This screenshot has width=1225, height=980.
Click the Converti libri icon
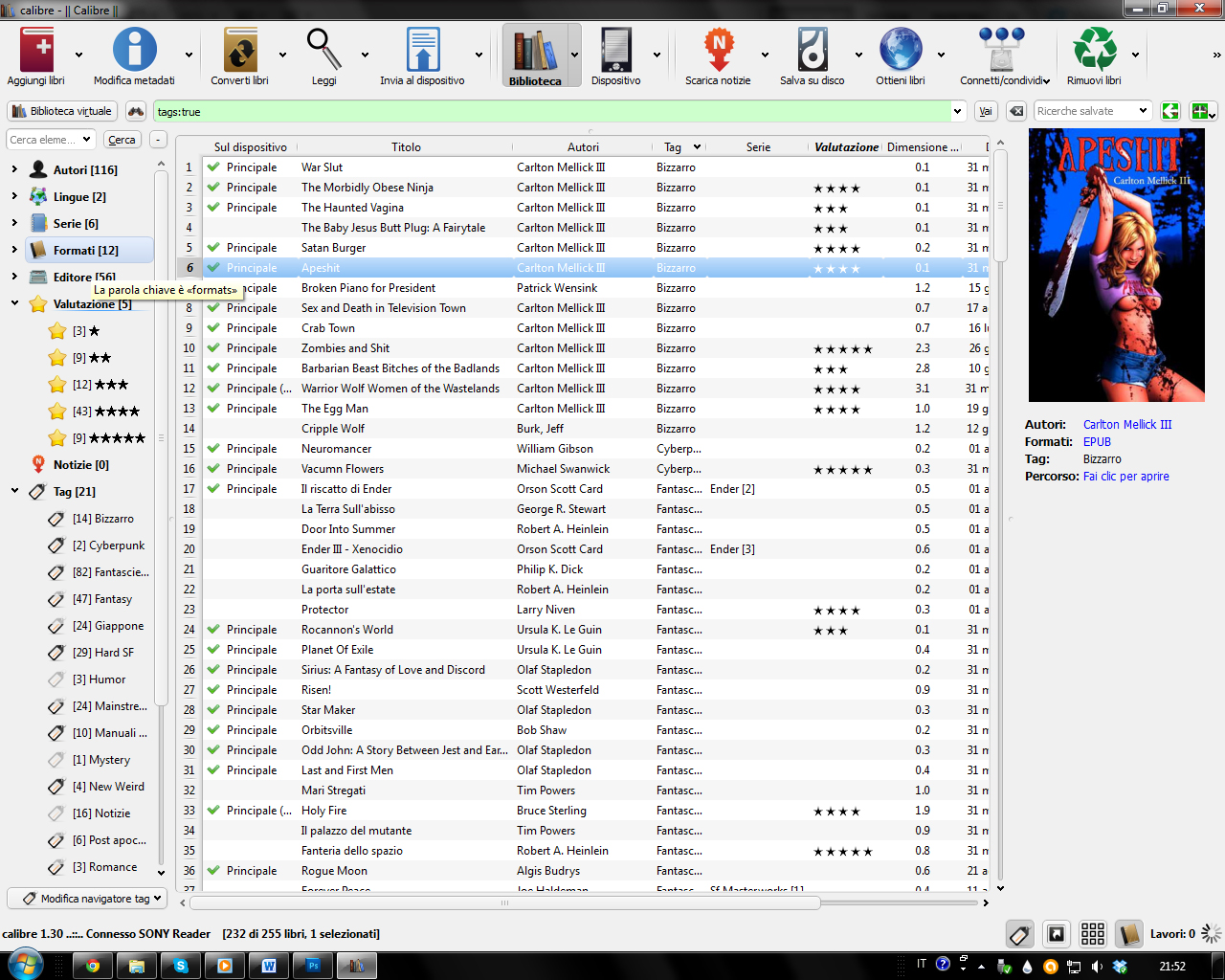pos(239,51)
